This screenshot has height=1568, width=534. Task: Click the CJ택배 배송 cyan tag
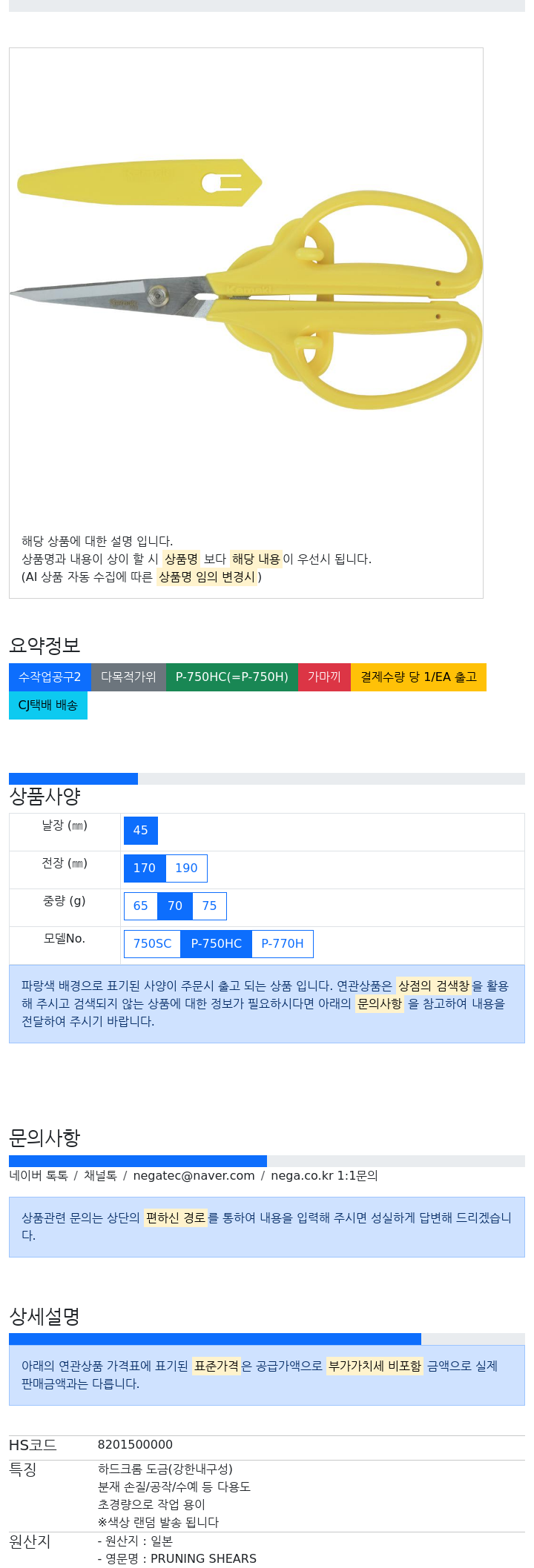(x=48, y=705)
